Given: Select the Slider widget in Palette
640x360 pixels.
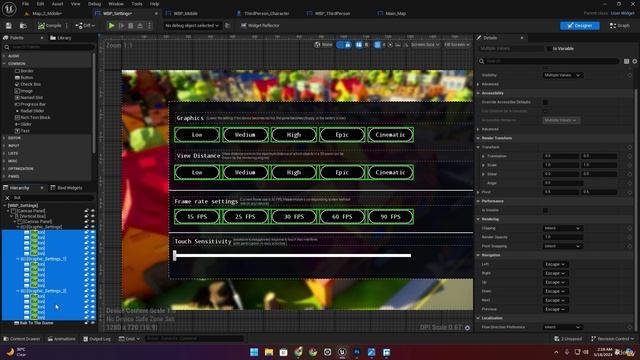Looking at the screenshot, I should click(23, 124).
